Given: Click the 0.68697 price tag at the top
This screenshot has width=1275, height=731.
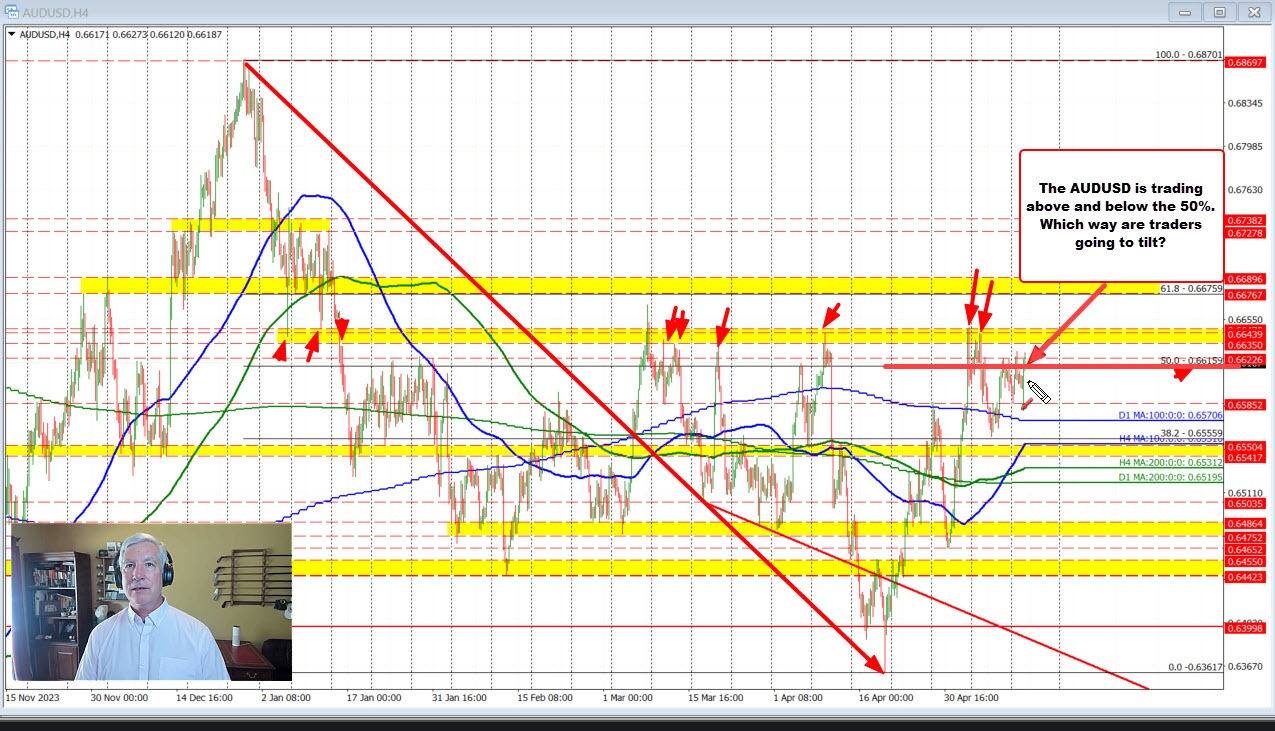Looking at the screenshot, I should pyautogui.click(x=1247, y=61).
